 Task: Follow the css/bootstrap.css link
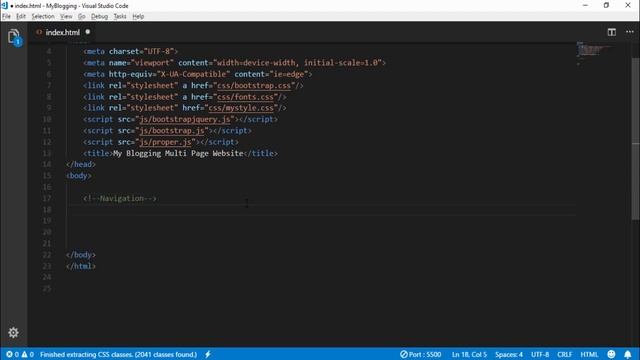254,86
